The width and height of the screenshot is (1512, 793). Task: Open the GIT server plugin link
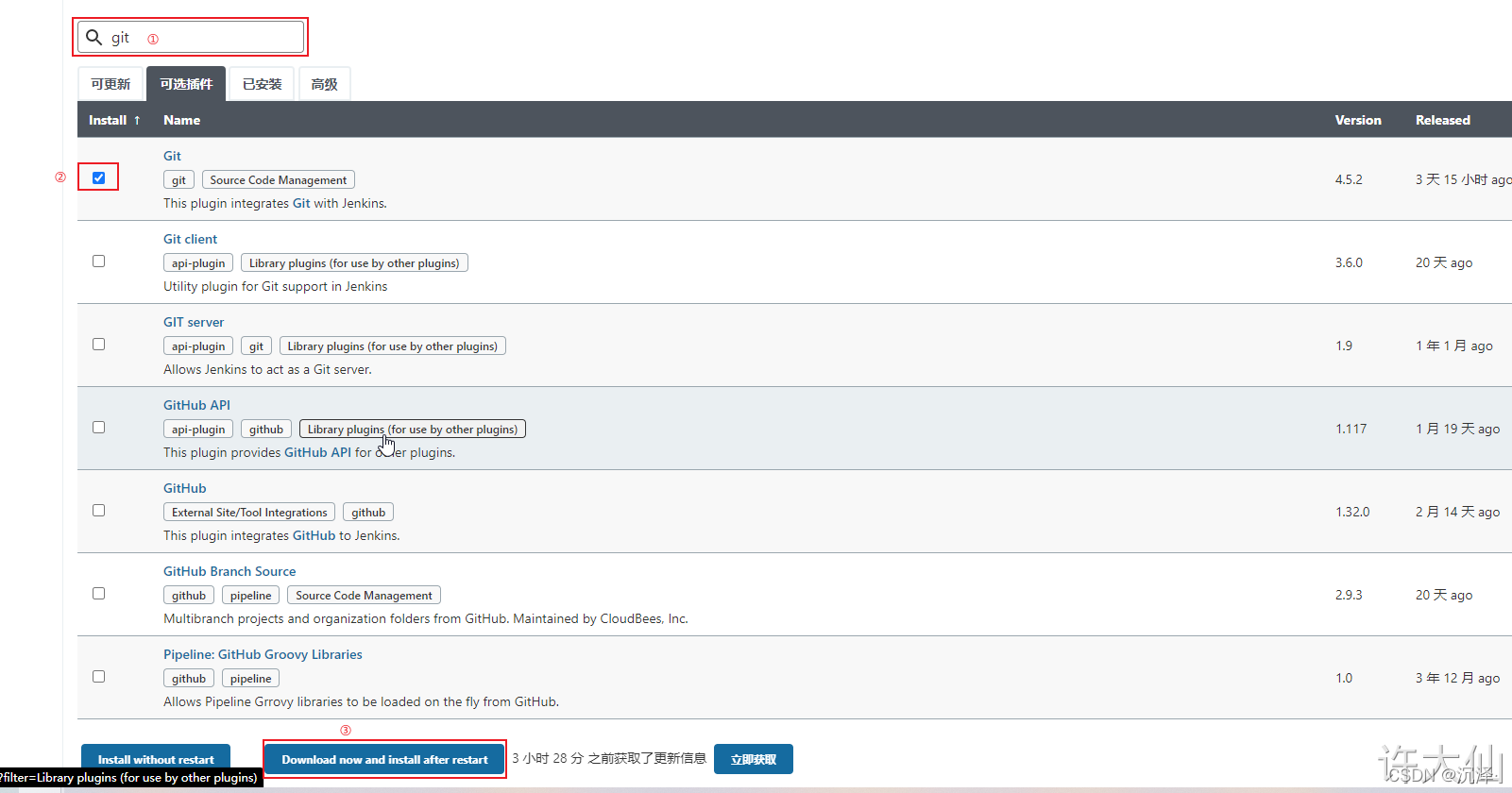click(194, 322)
